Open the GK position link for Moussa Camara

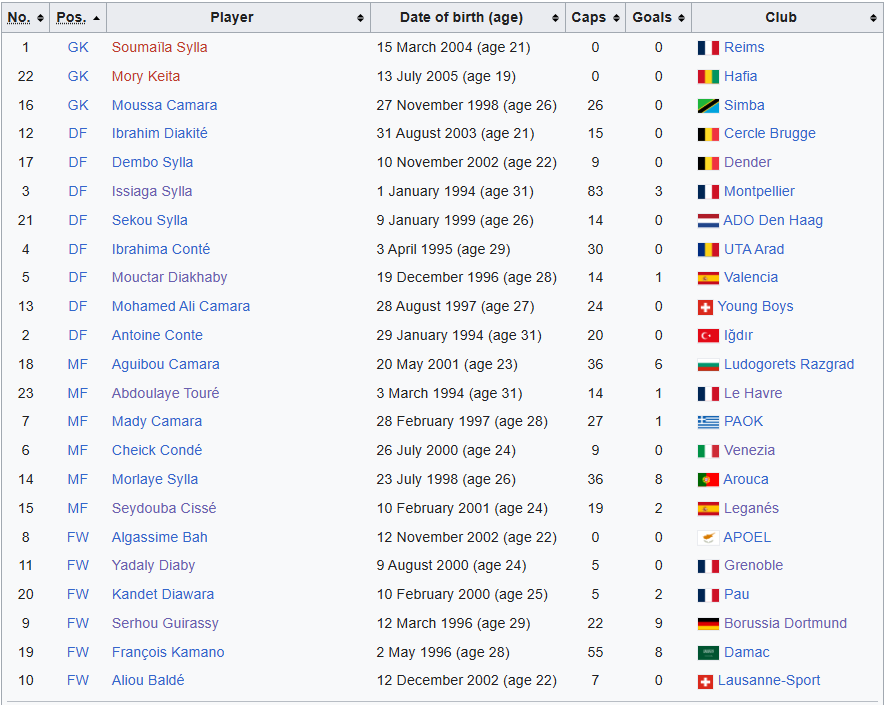coord(78,105)
